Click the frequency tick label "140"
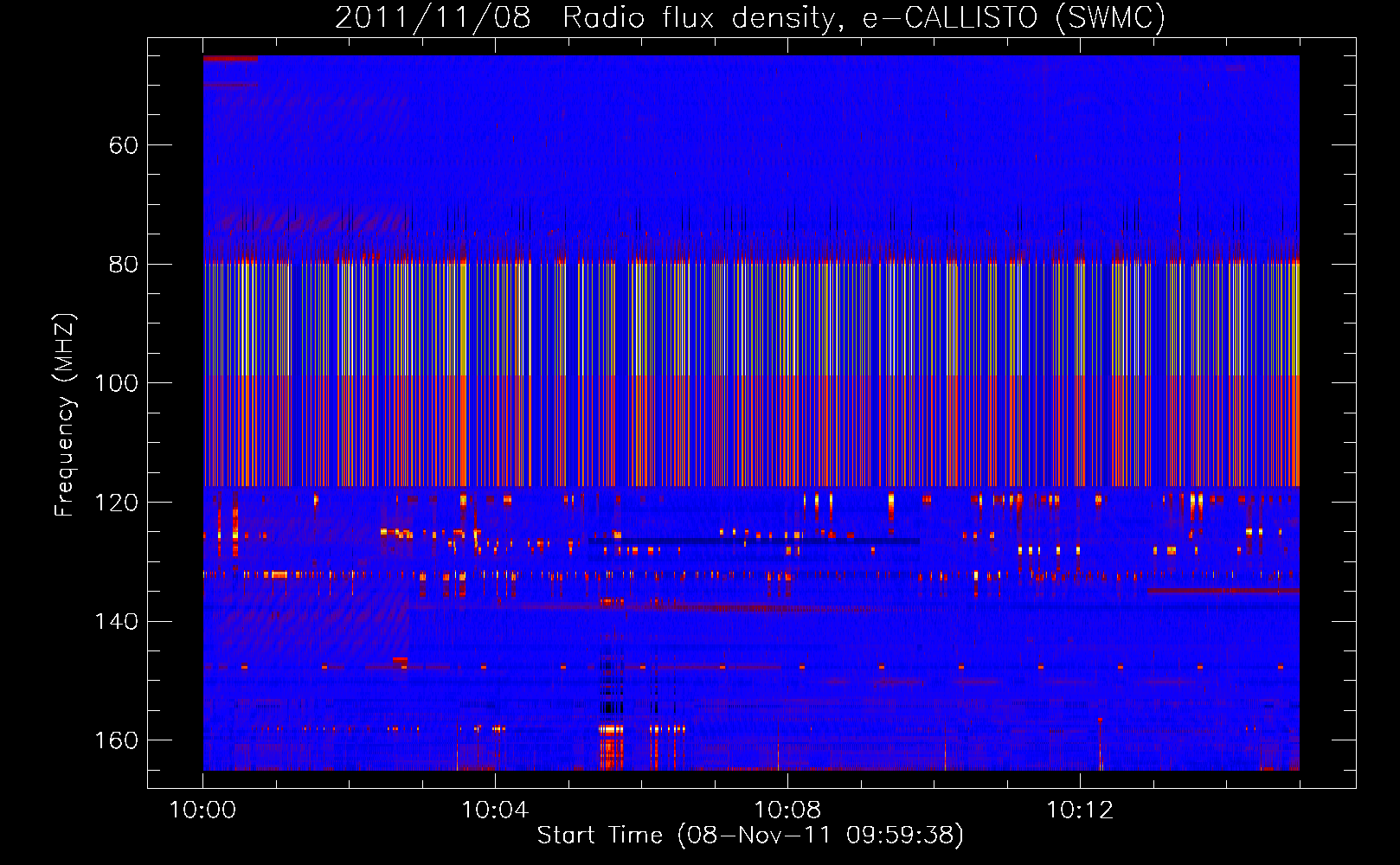 click(x=117, y=622)
